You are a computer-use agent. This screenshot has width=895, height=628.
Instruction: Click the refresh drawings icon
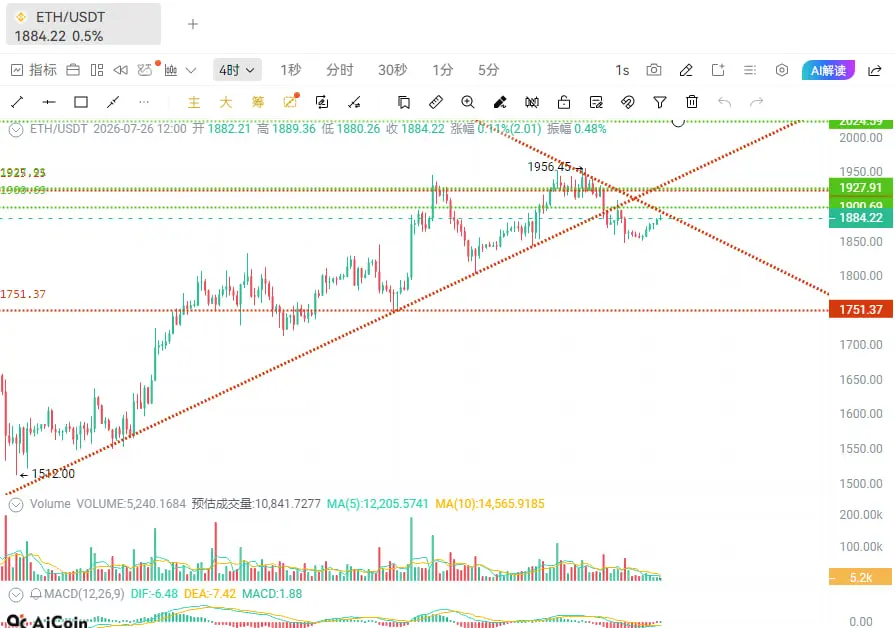[322, 102]
